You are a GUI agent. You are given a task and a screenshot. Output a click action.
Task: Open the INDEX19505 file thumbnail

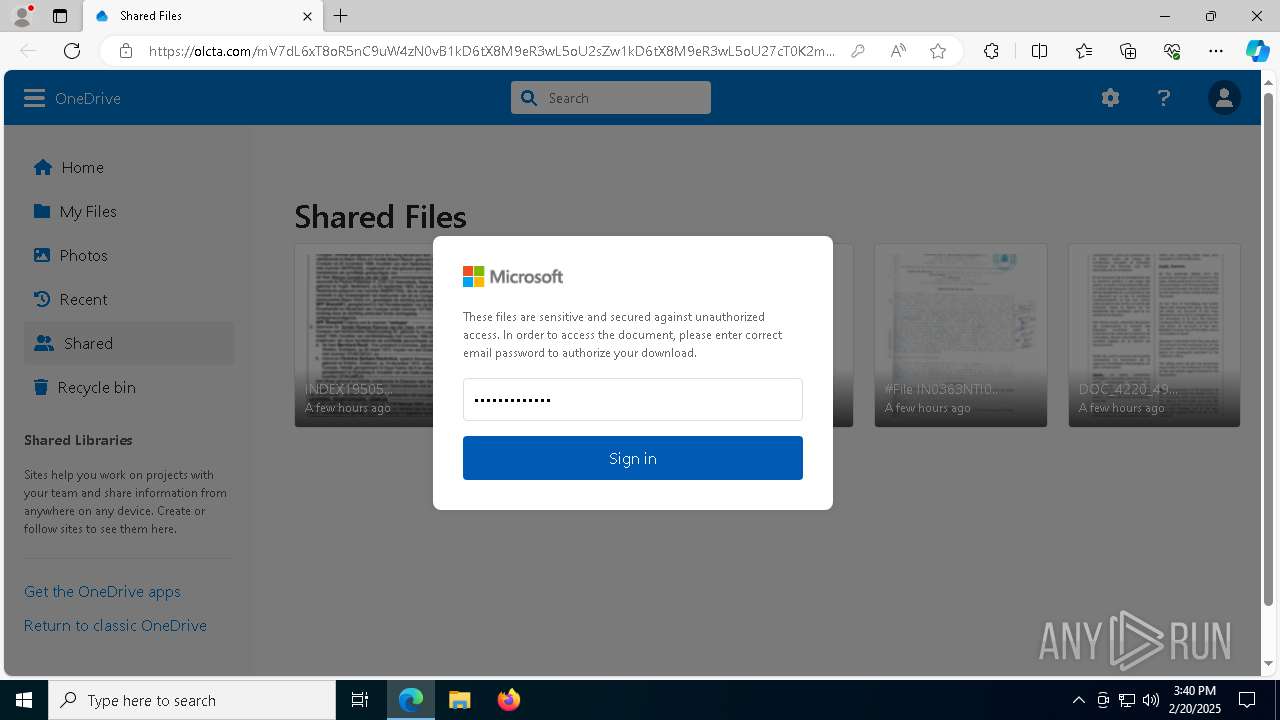(364, 335)
